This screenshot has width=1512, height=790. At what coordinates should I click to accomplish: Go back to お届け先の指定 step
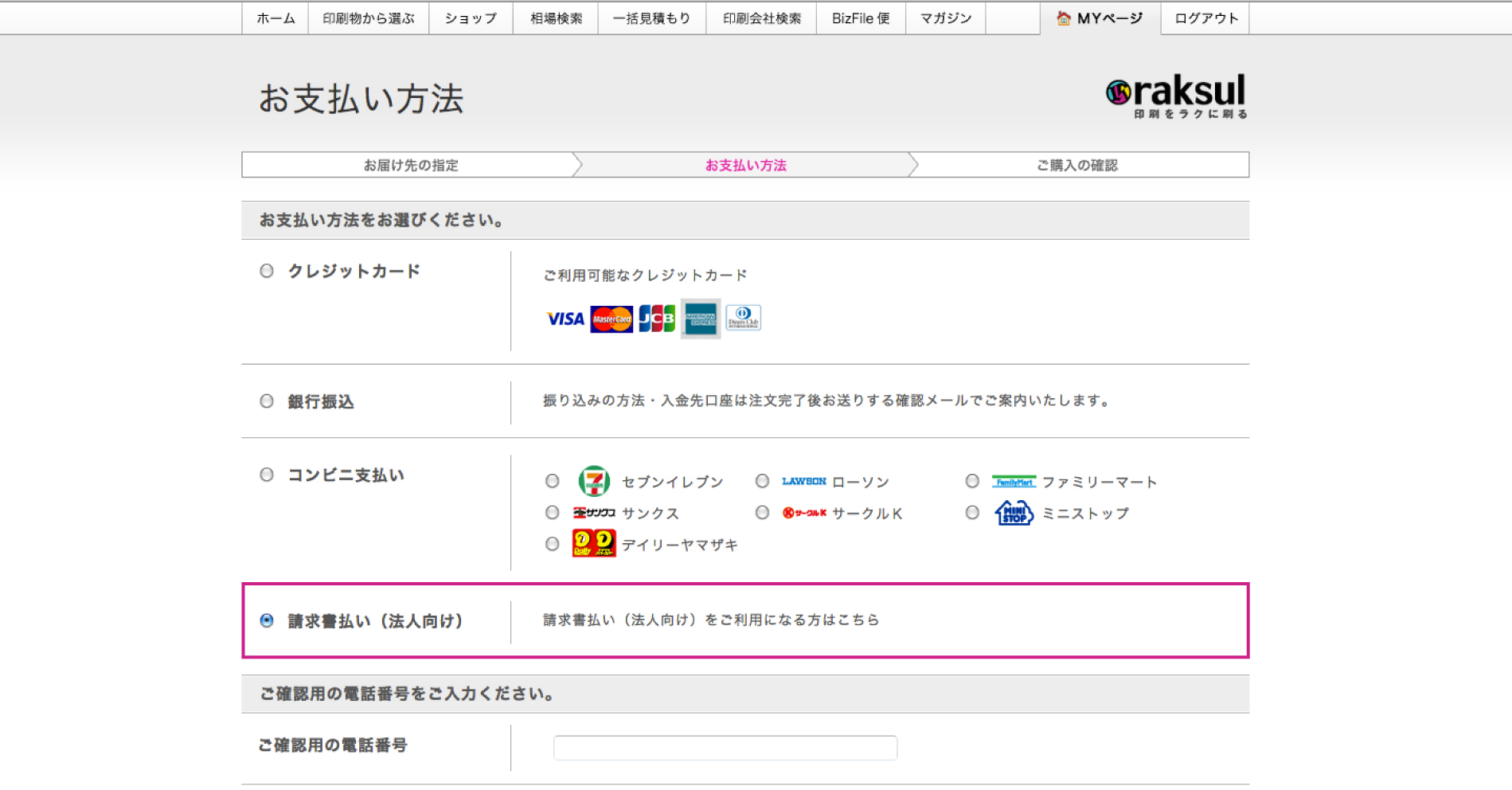411,165
